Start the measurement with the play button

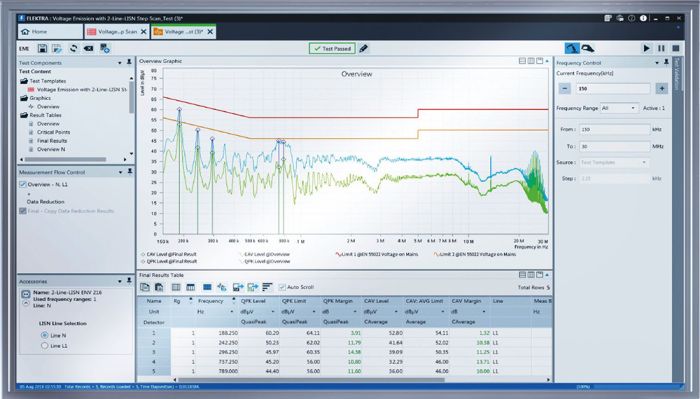pos(646,48)
